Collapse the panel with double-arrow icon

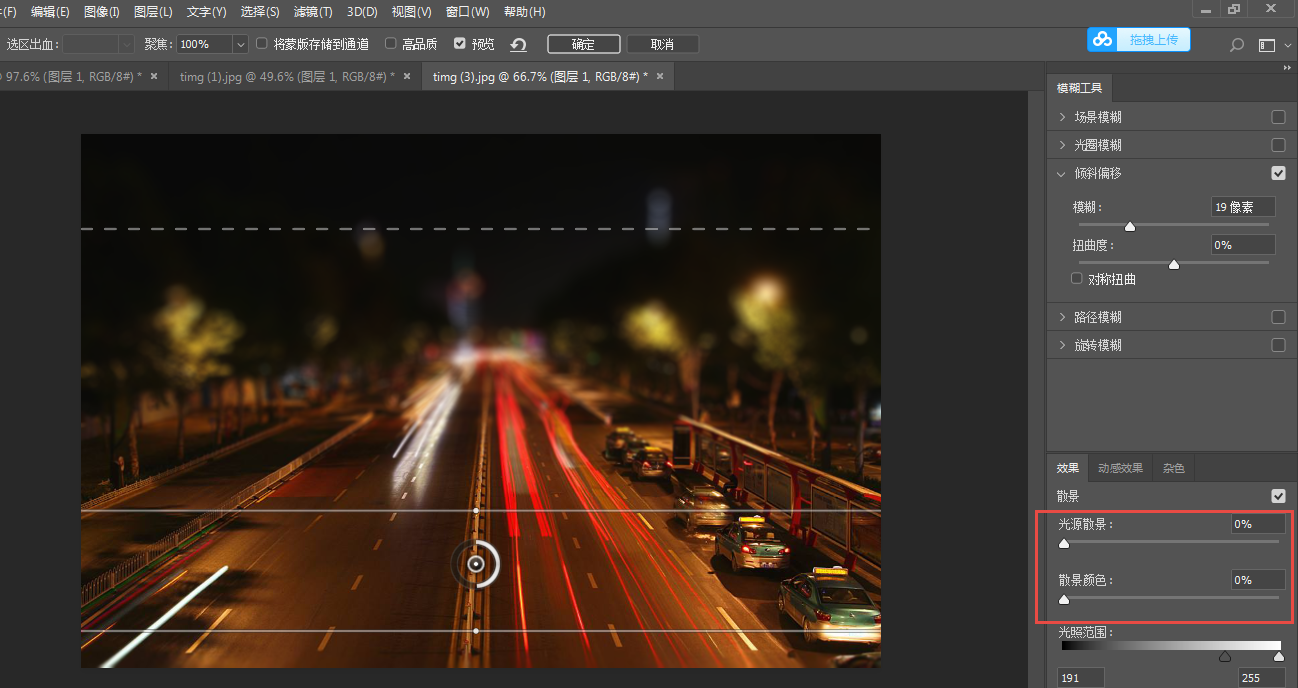[x=1287, y=68]
